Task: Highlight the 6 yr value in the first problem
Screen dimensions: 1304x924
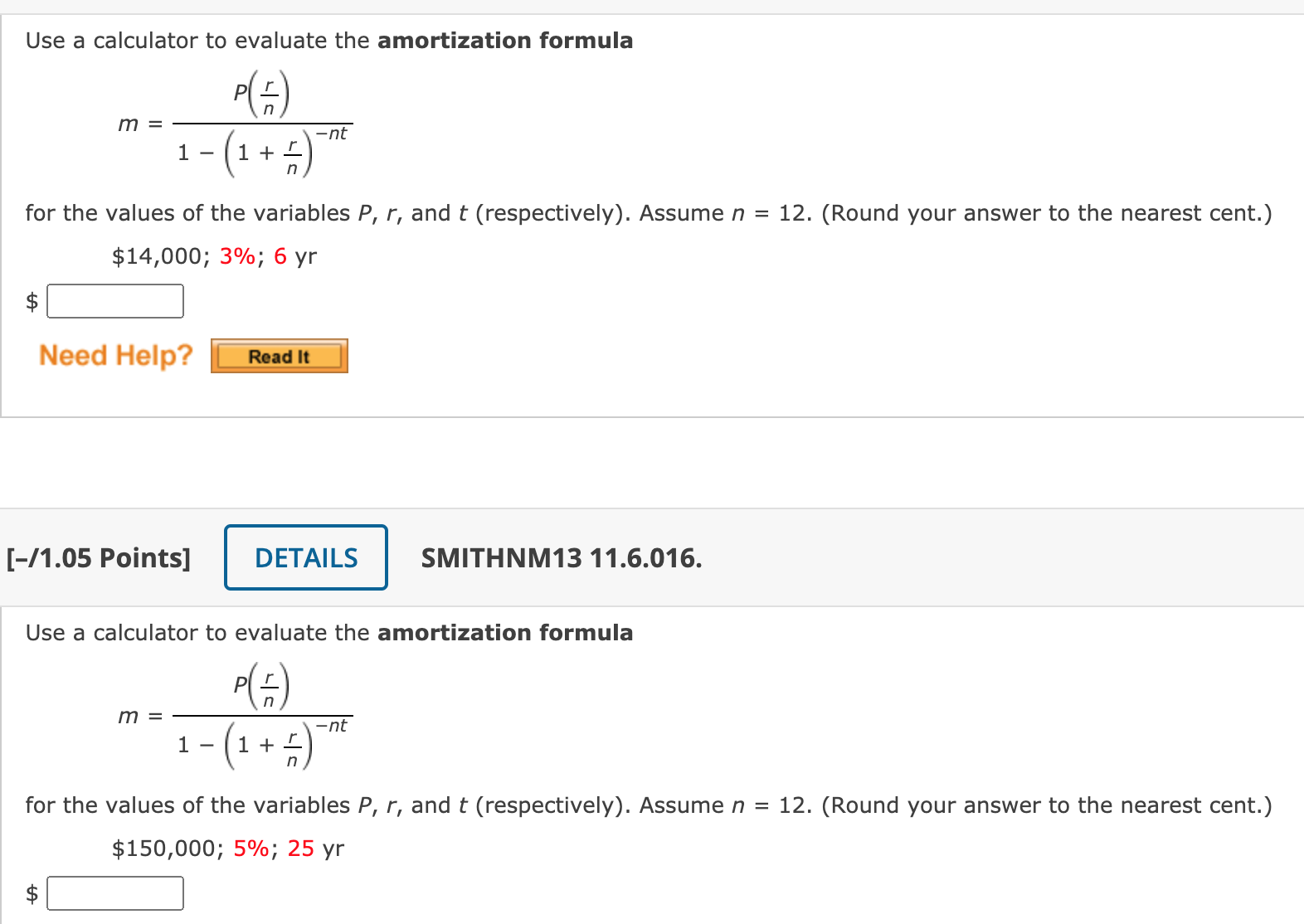Action: point(294,256)
